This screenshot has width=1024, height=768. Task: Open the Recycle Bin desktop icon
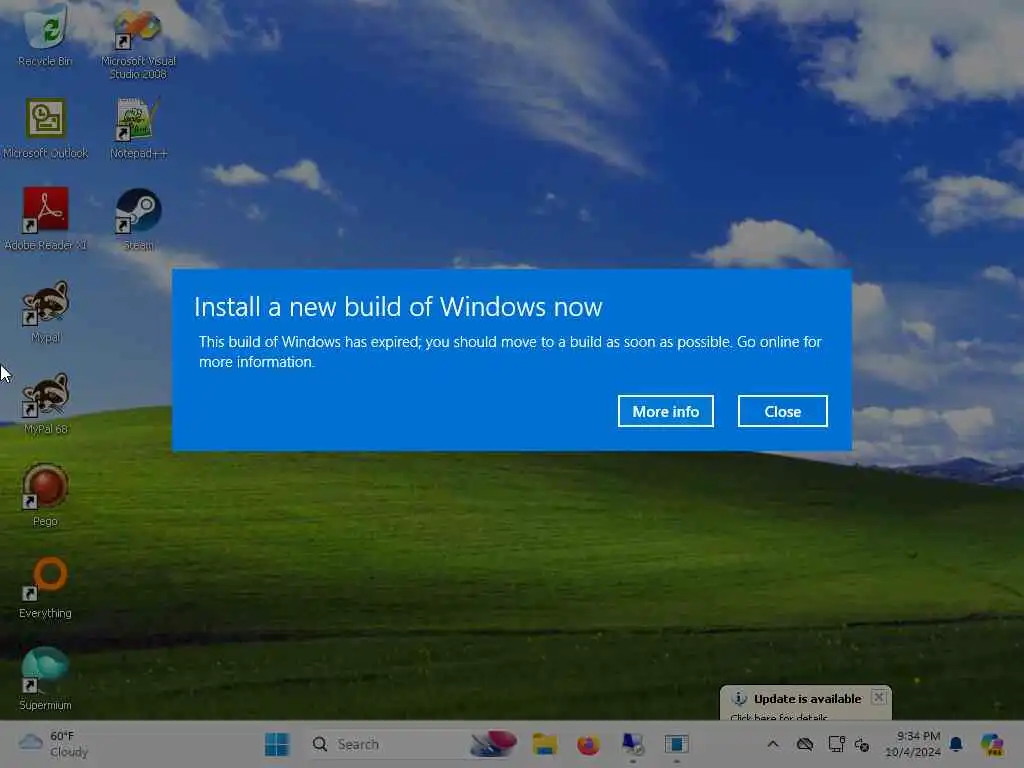pyautogui.click(x=45, y=34)
